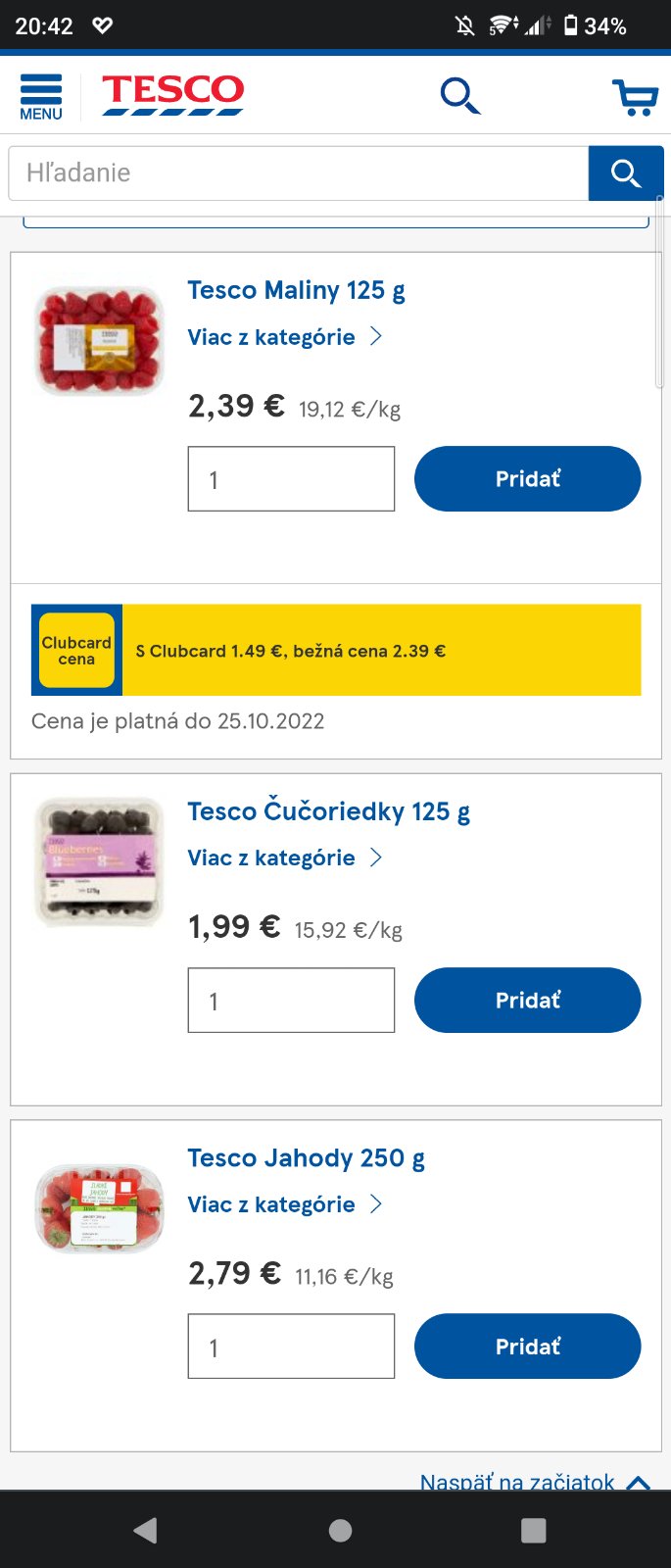Click Pridať for Tesco Čučoriedky 125 g
671x1568 pixels.
coord(527,1000)
